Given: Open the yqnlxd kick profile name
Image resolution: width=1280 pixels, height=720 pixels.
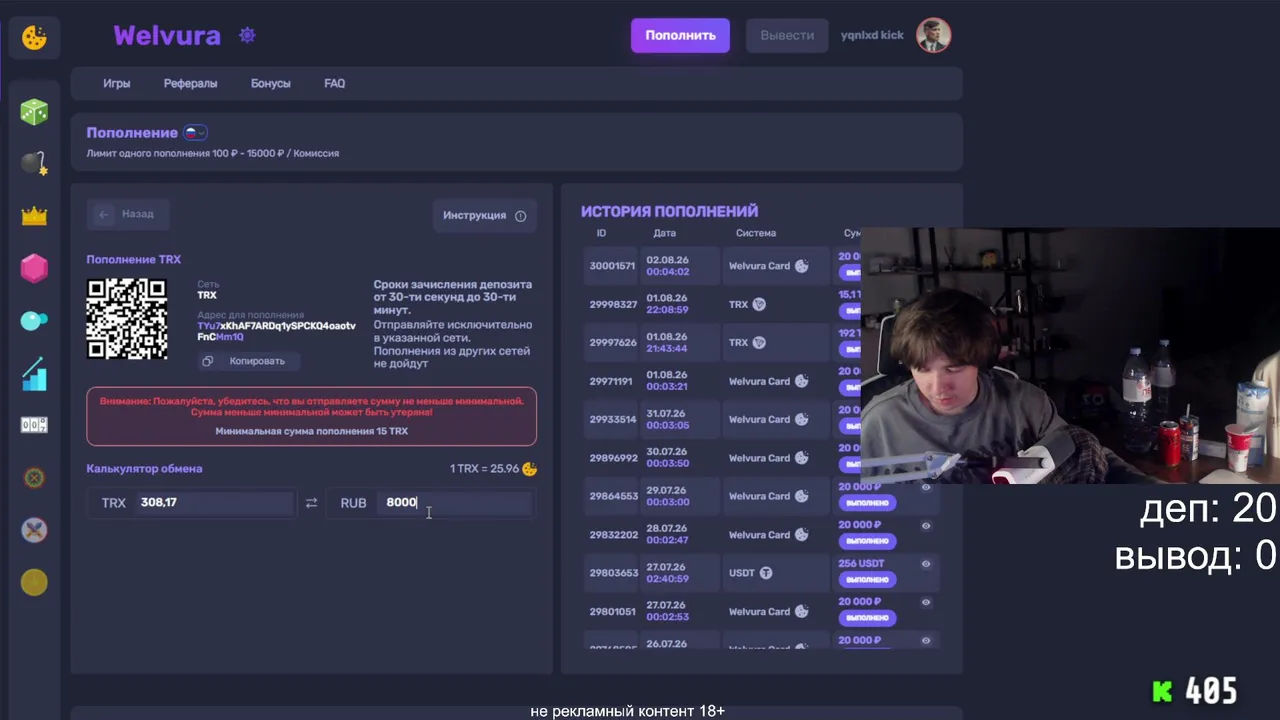Looking at the screenshot, I should click(x=872, y=35).
